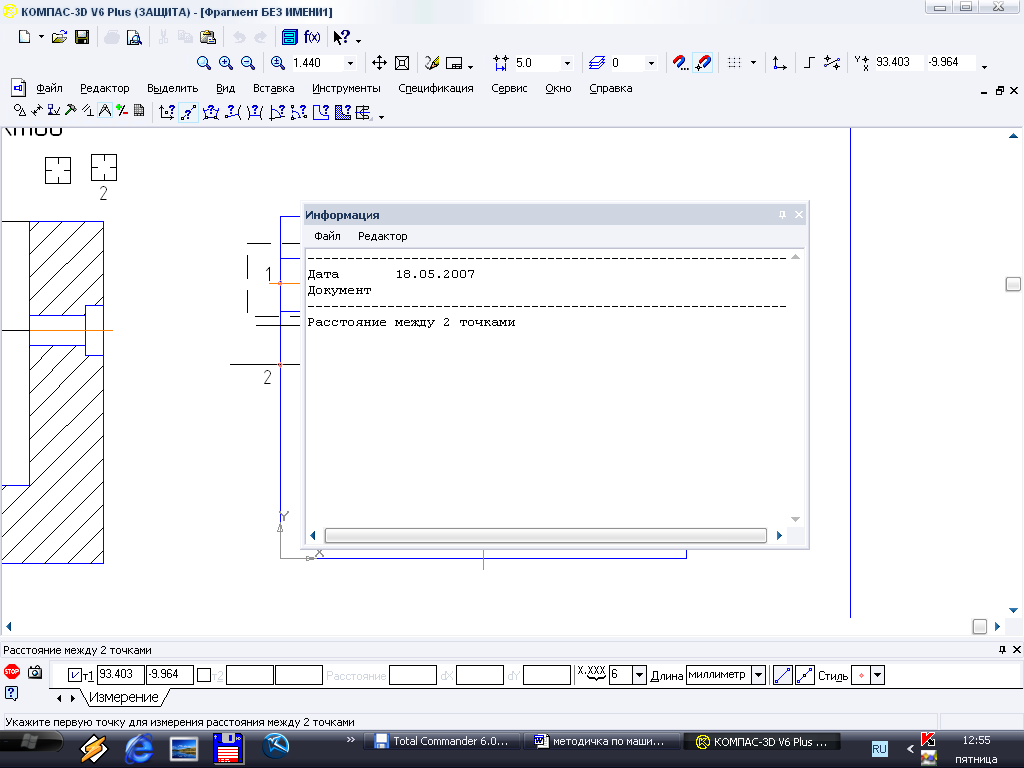Select the Angle measurement tool

click(277, 112)
